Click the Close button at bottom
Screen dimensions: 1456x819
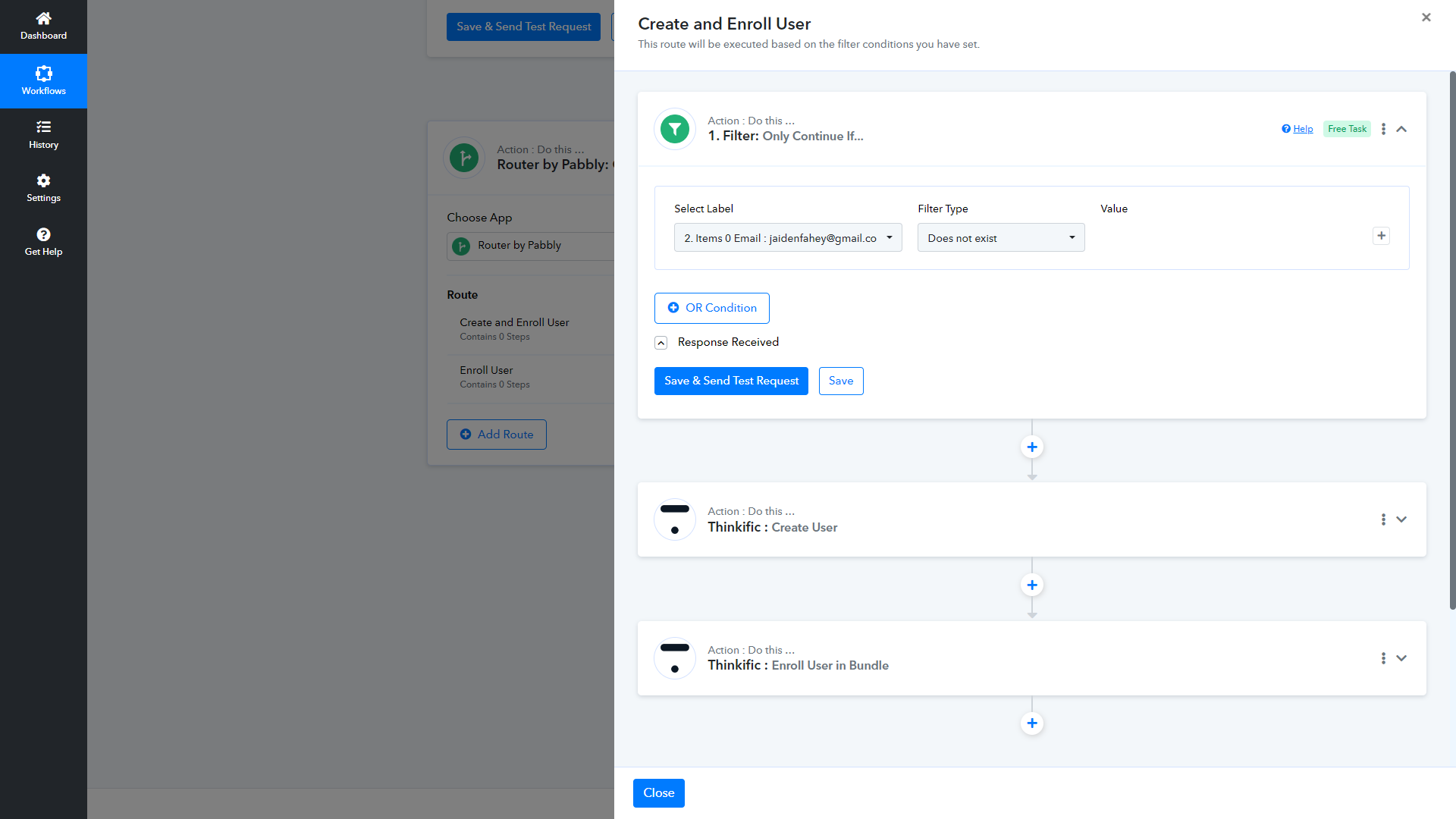658,792
